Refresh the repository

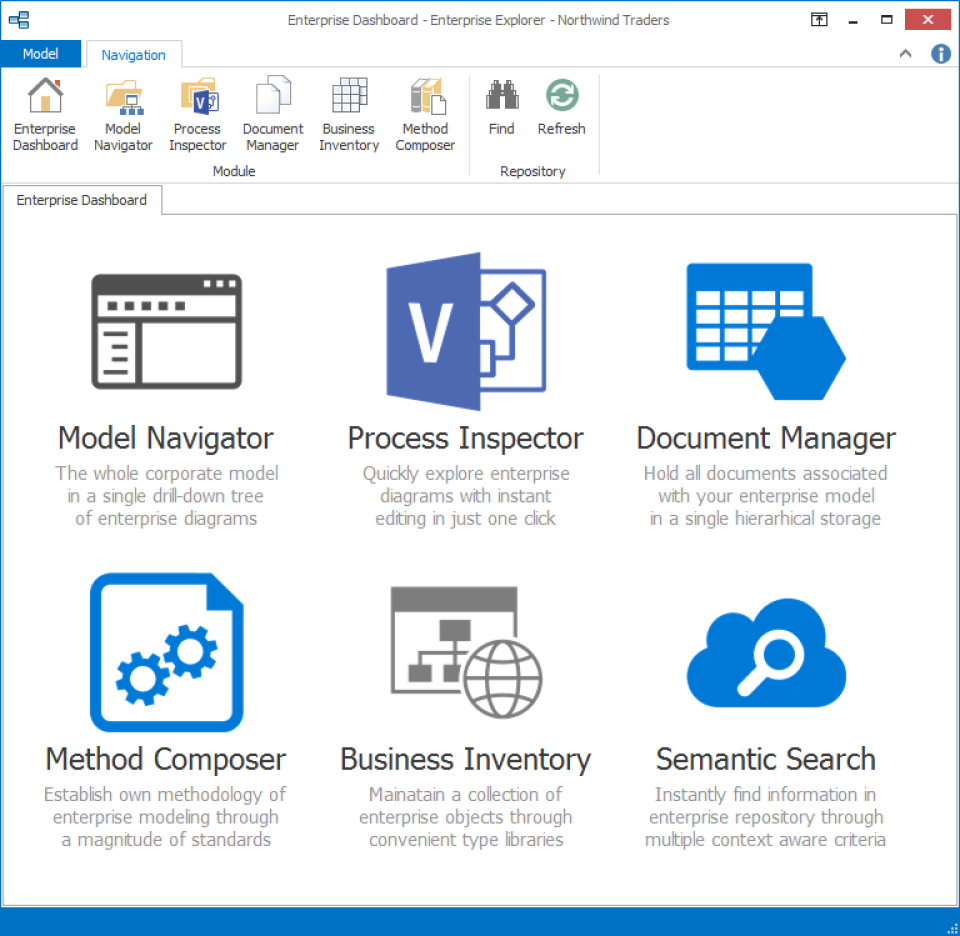coord(561,110)
